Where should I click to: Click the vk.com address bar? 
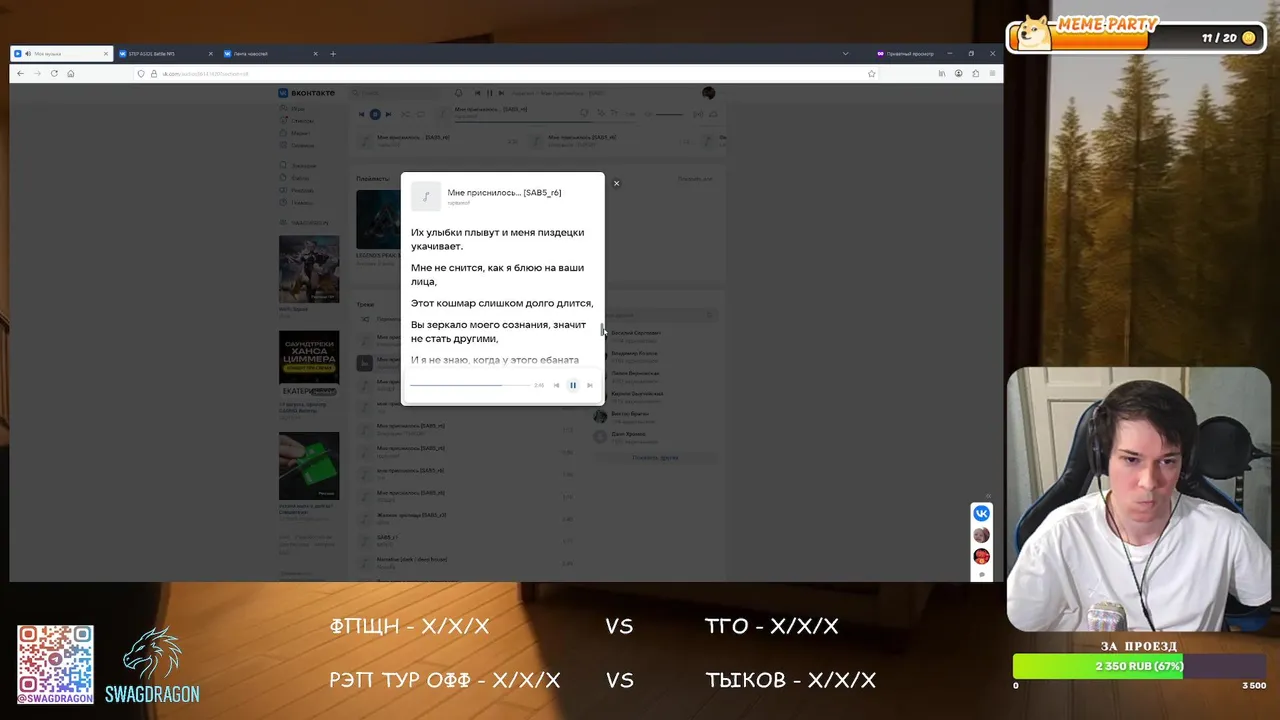(505, 73)
